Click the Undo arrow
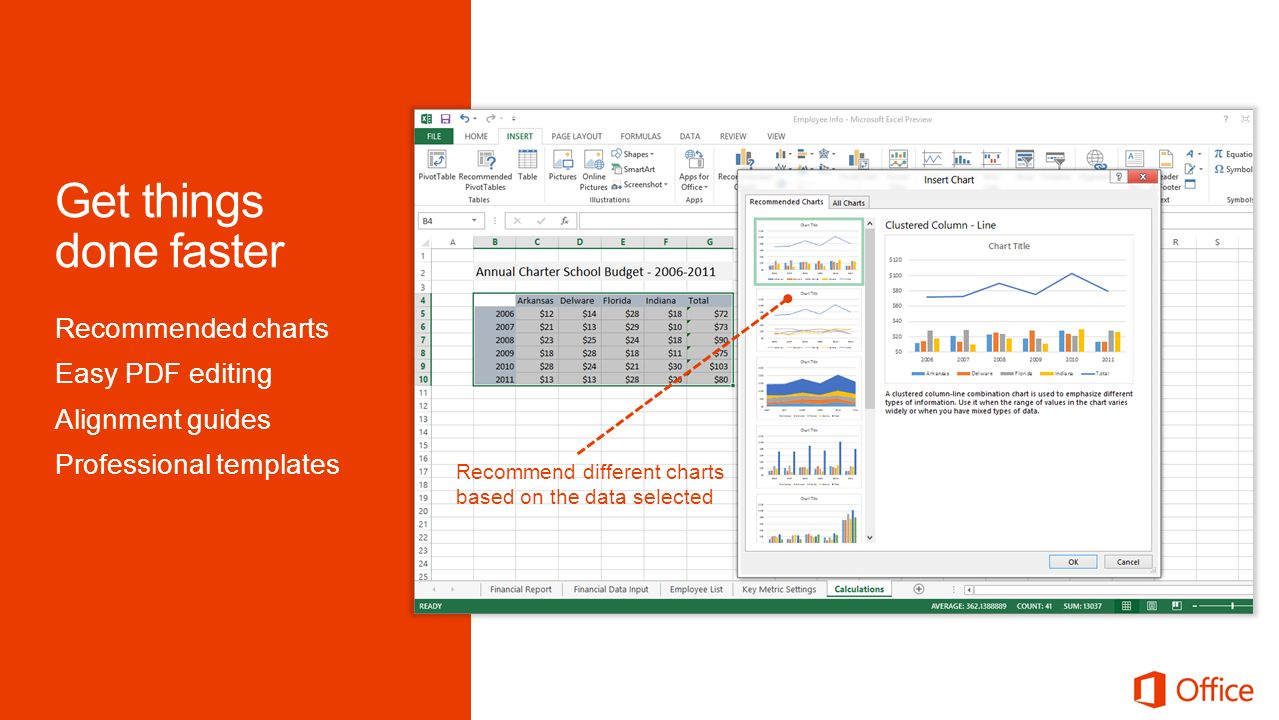1279x720 pixels. tap(464, 118)
